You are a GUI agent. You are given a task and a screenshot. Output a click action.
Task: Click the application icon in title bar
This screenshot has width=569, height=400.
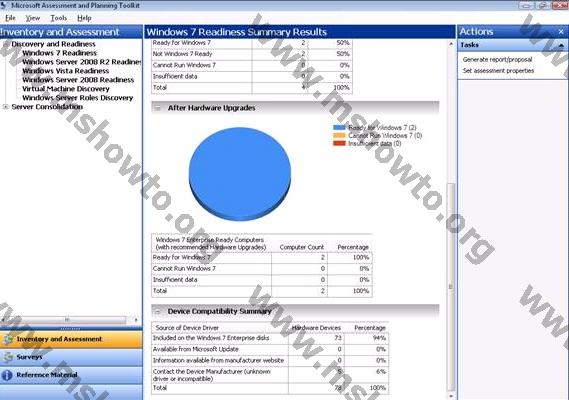point(3,5)
